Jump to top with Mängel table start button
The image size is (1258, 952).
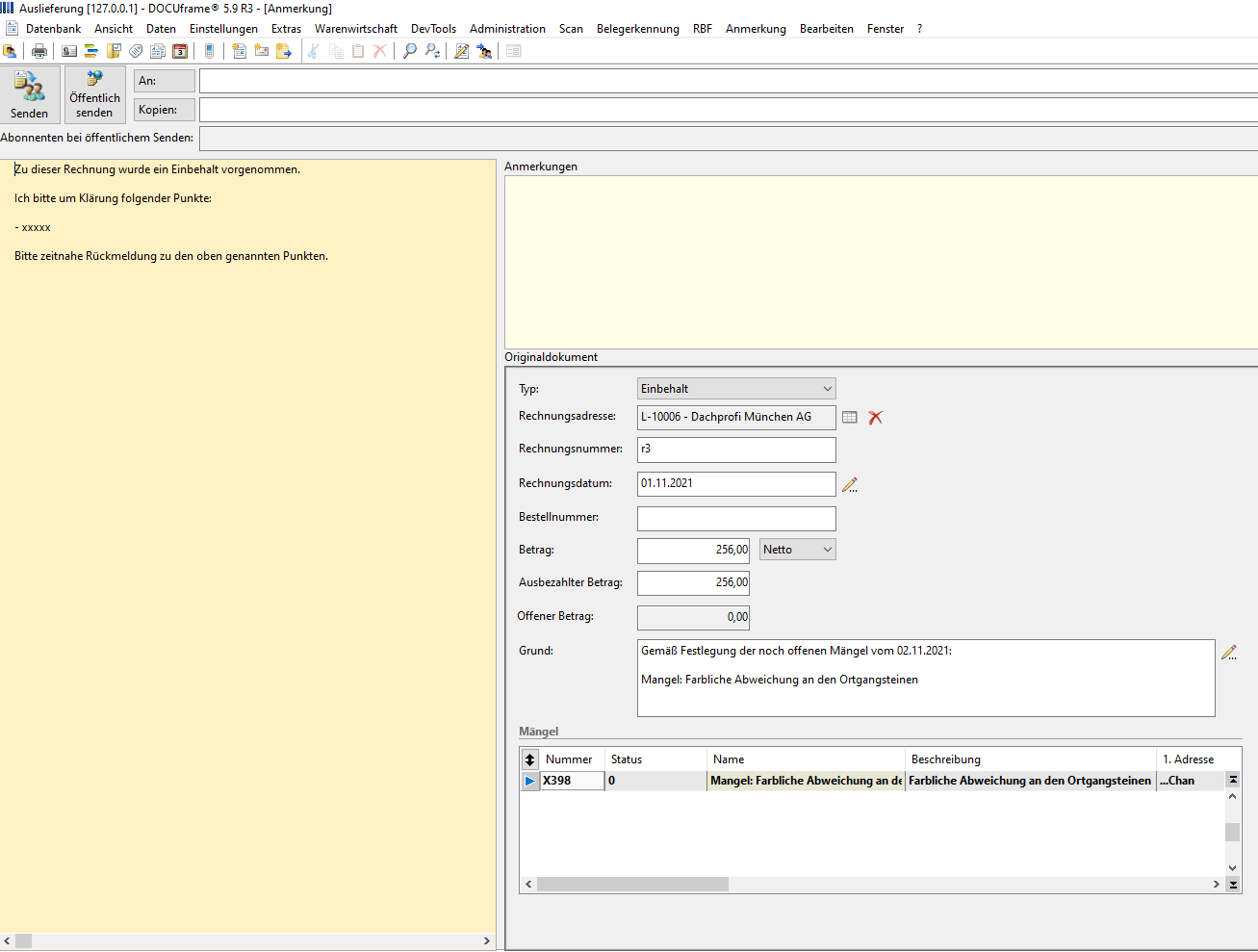coord(1233,780)
